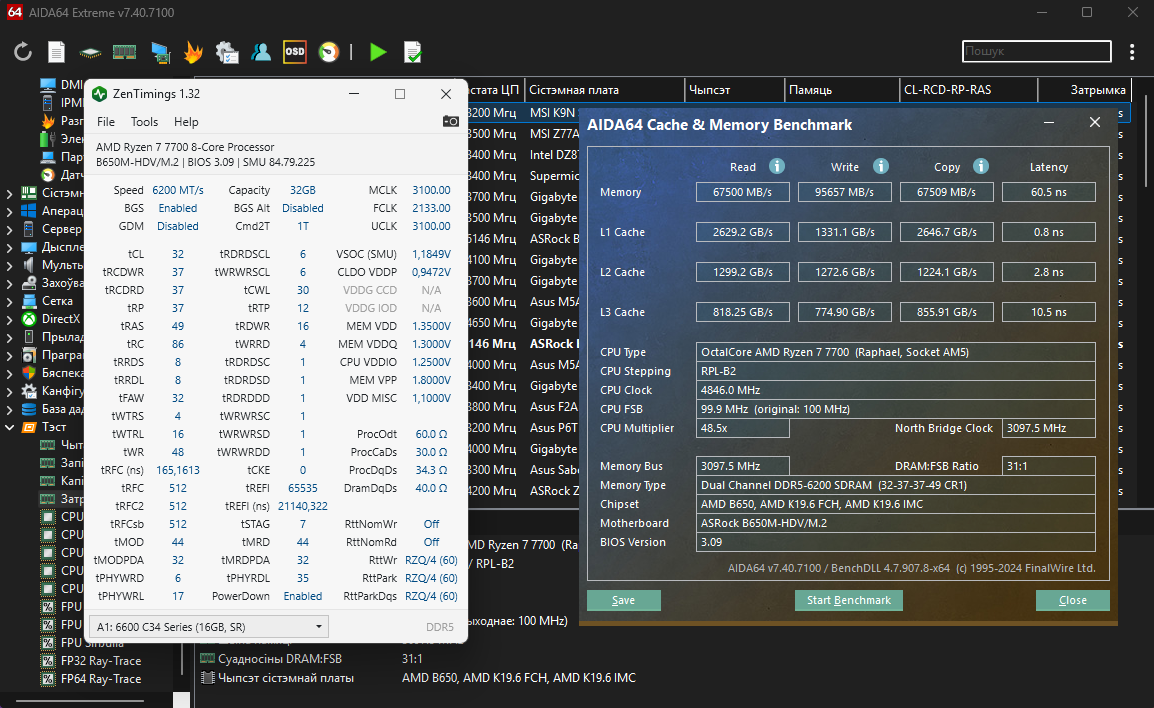Collapse the Тэст tree node
This screenshot has width=1154, height=708.
click(x=10, y=427)
